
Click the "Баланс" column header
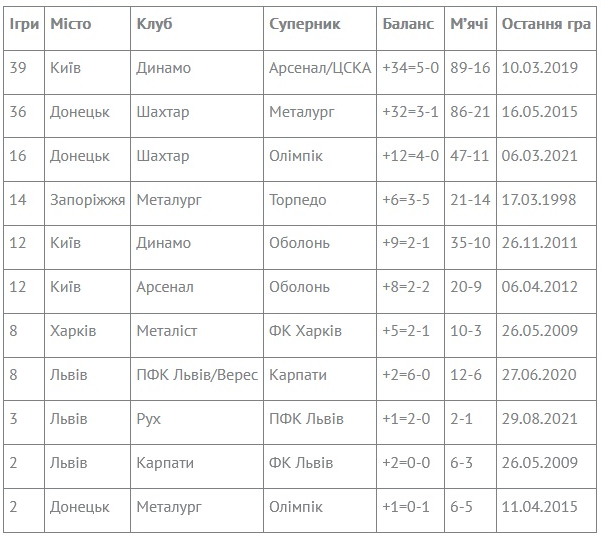click(409, 23)
